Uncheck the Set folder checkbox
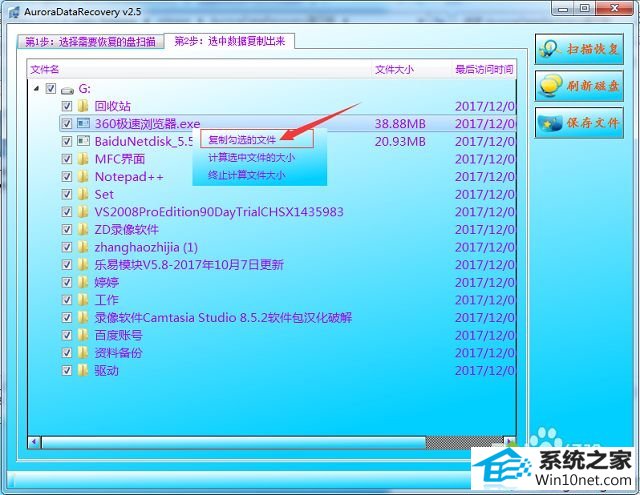Image resolution: width=640 pixels, height=495 pixels. pos(67,194)
